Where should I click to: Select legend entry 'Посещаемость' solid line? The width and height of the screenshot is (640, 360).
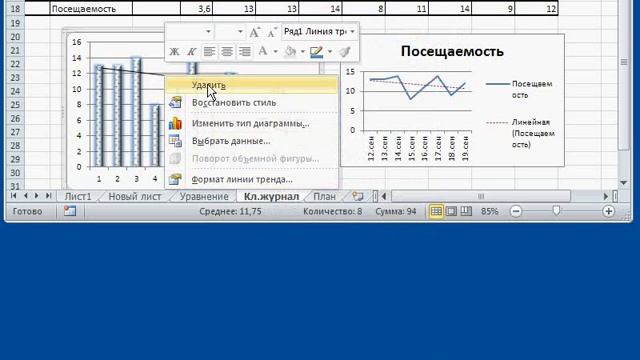(520, 89)
